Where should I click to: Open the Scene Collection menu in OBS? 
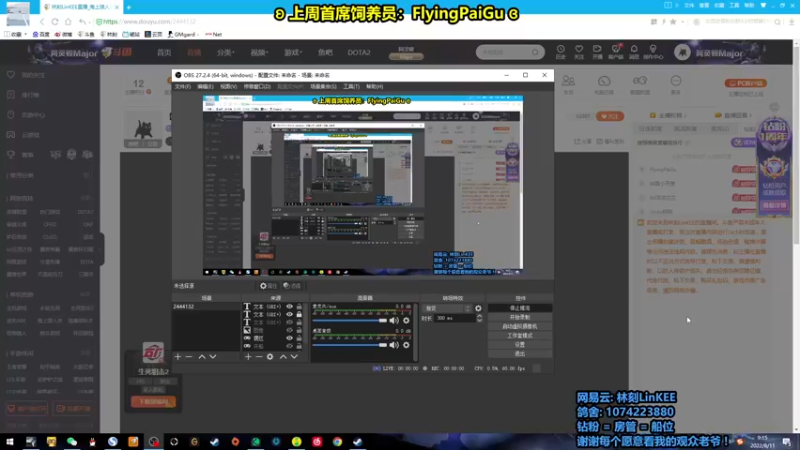tap(323, 86)
